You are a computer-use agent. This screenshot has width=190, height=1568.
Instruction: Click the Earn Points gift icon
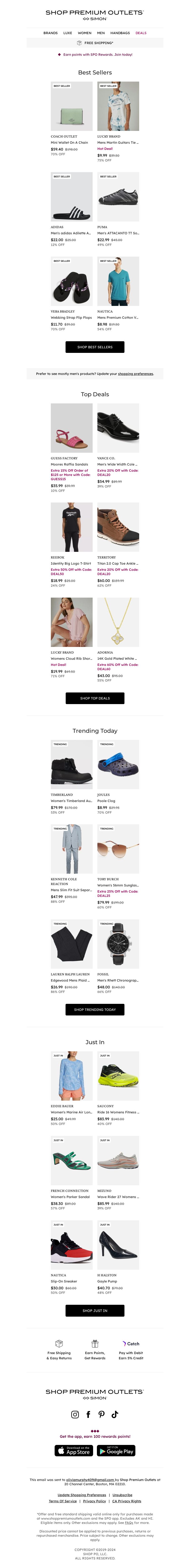tap(95, 1343)
